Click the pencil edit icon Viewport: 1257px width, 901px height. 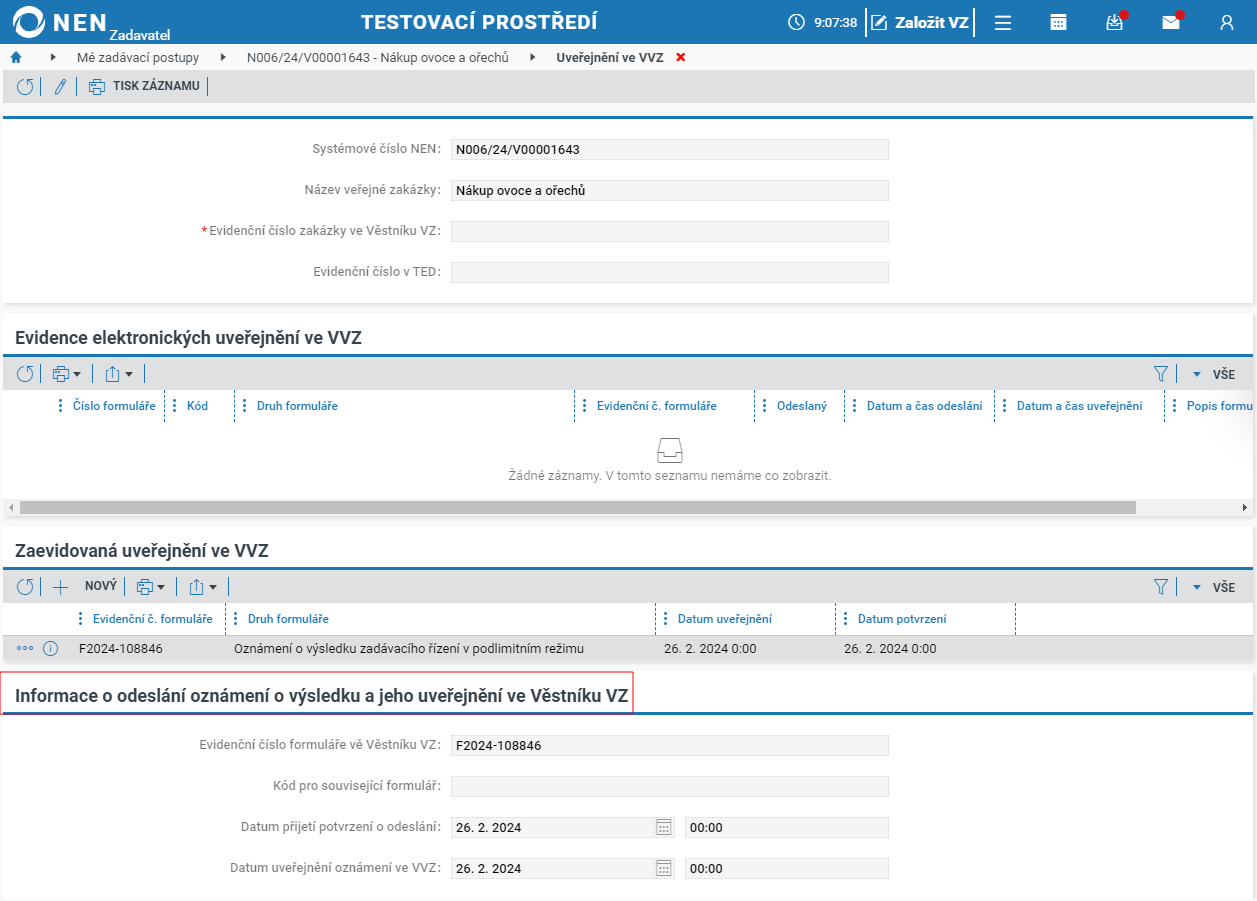pos(60,87)
